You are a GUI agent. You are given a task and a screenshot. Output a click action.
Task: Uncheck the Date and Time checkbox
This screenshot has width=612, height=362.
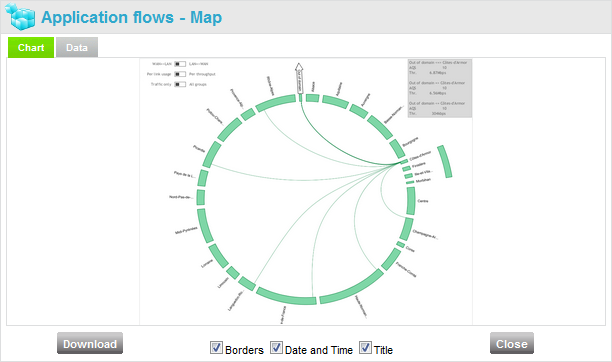click(x=276, y=347)
